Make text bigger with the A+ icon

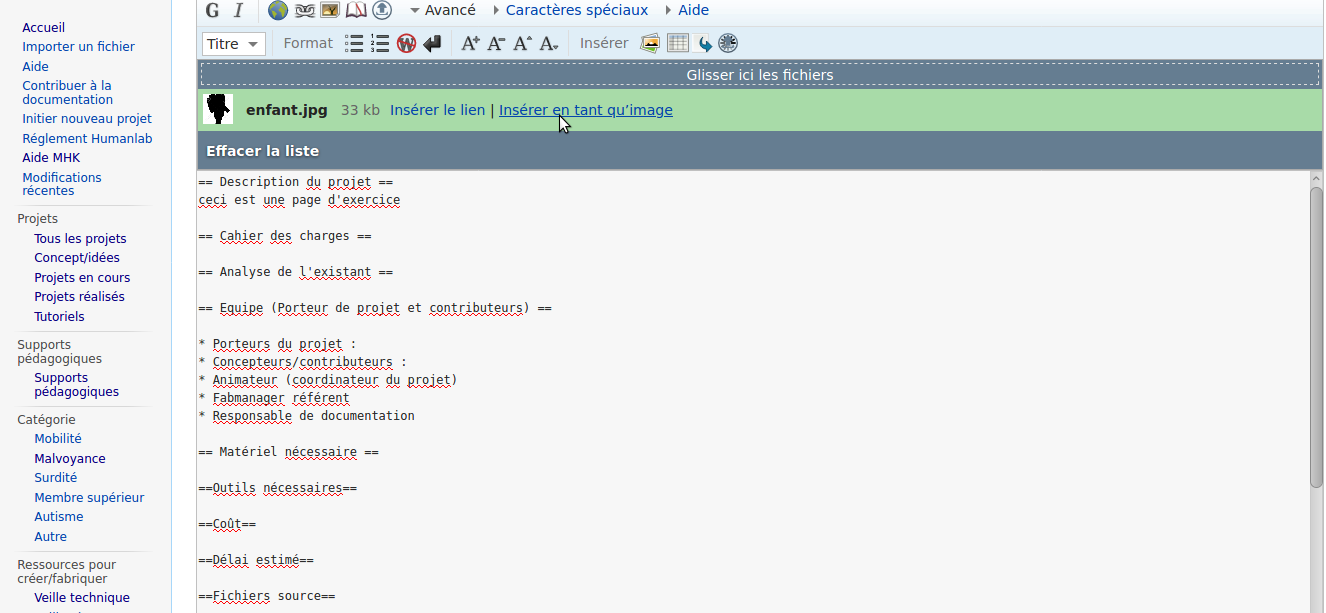(x=470, y=43)
